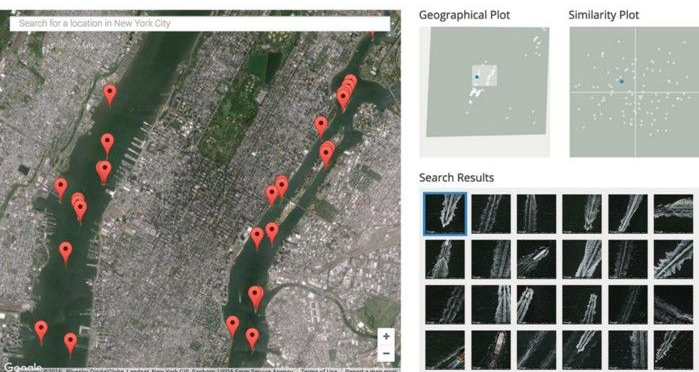Open the last thumbnail in first results row

pyautogui.click(x=674, y=214)
